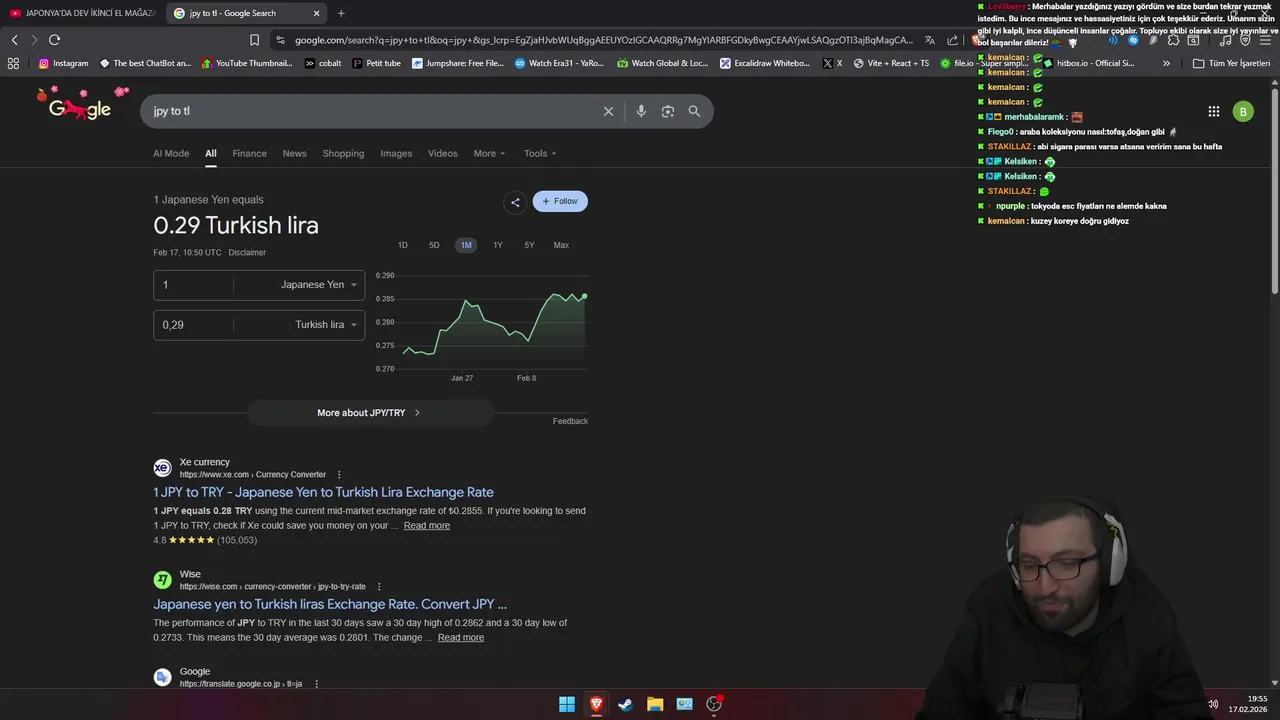Click Read more under Xe result
1280x720 pixels.
(427, 526)
